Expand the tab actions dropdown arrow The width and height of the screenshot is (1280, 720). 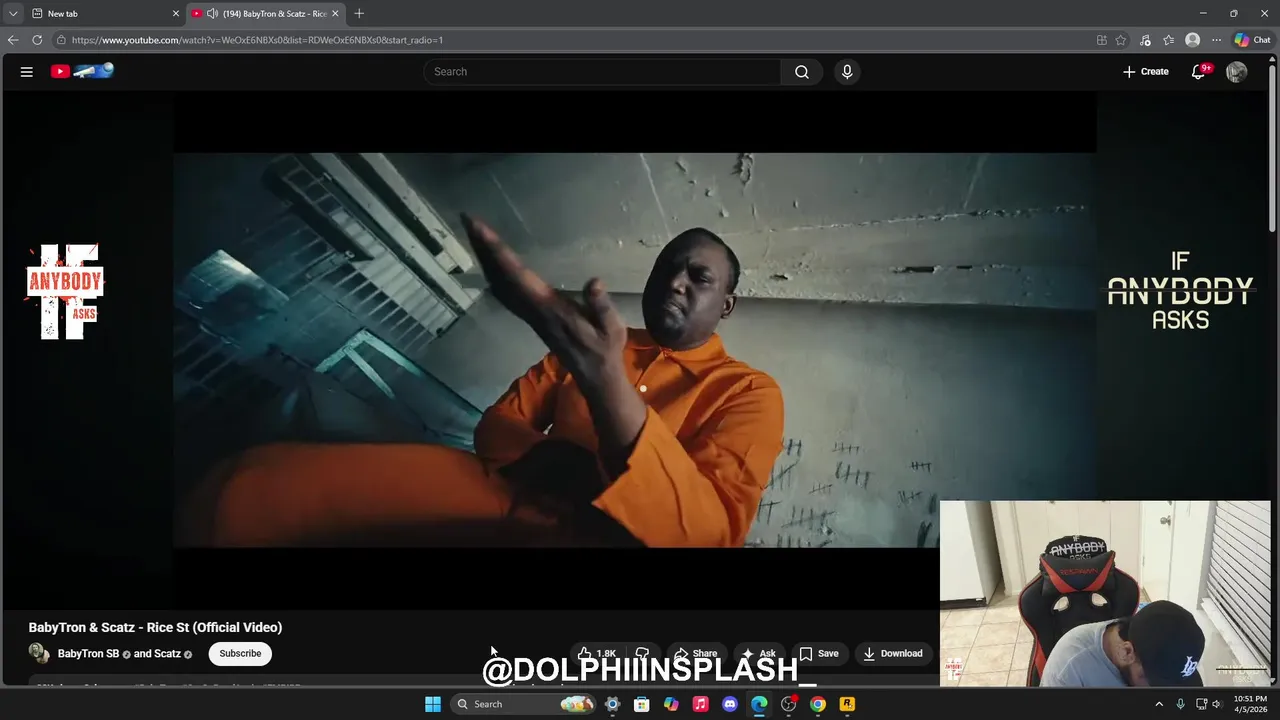point(13,14)
